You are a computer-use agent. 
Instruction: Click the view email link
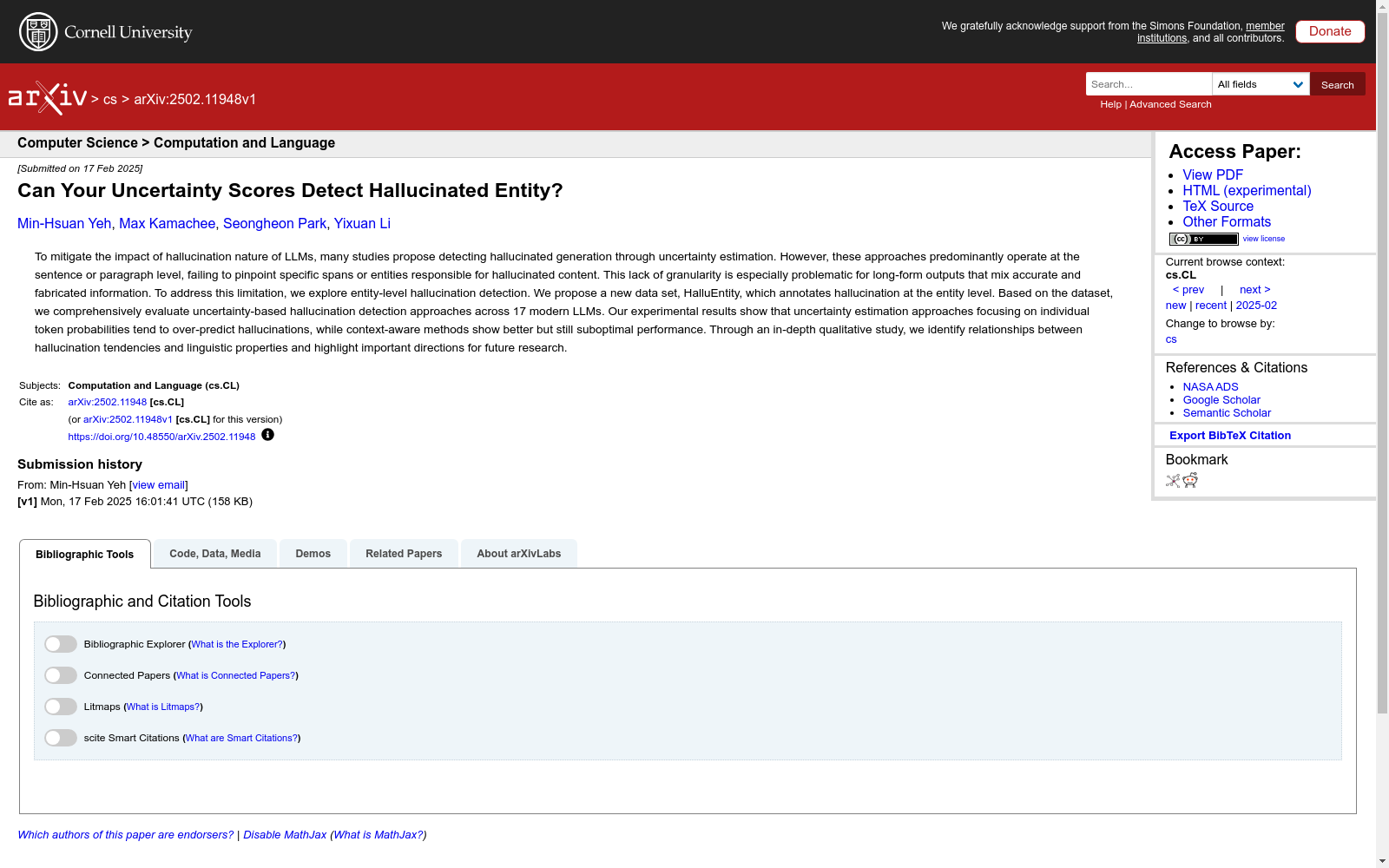point(158,485)
